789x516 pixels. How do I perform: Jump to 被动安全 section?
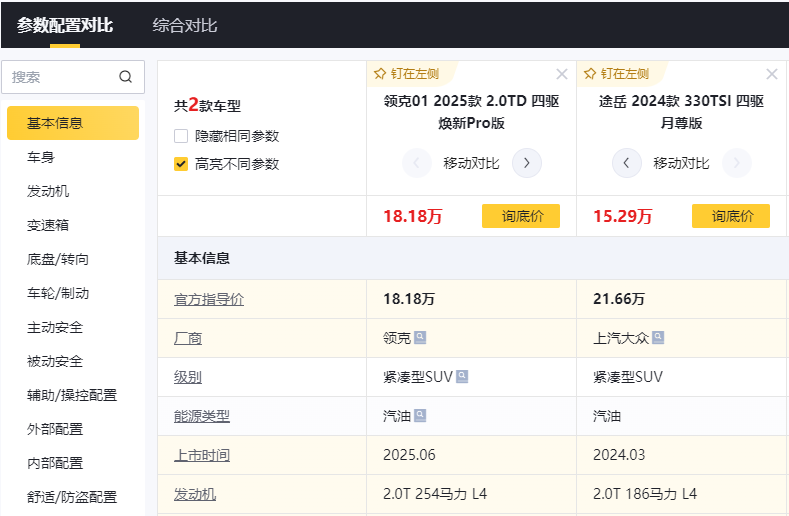tap(55, 361)
